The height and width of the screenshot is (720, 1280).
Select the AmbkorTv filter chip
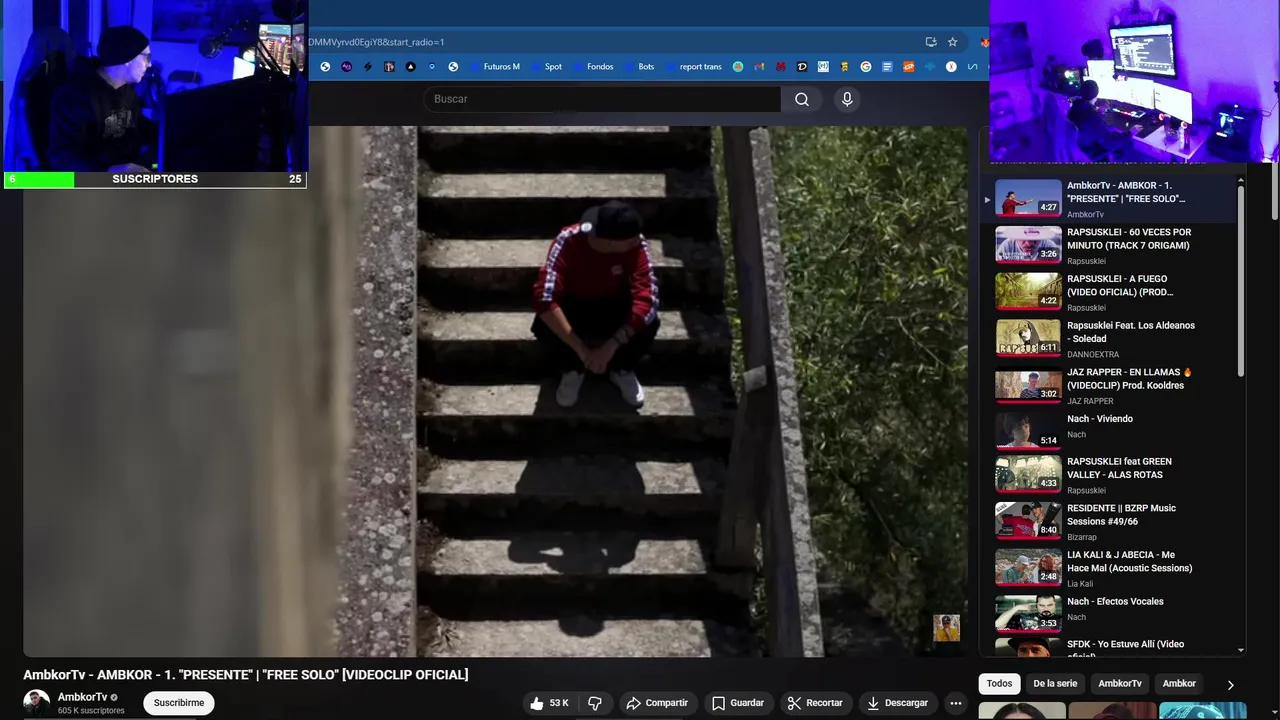(1120, 684)
